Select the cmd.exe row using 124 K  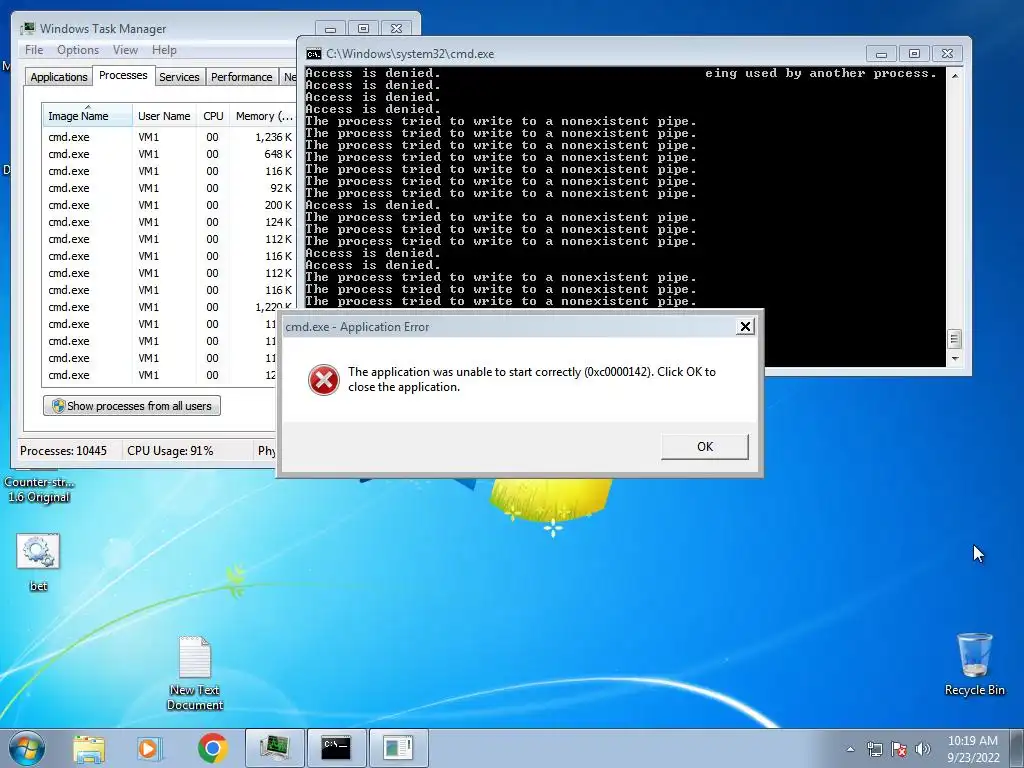tap(169, 222)
